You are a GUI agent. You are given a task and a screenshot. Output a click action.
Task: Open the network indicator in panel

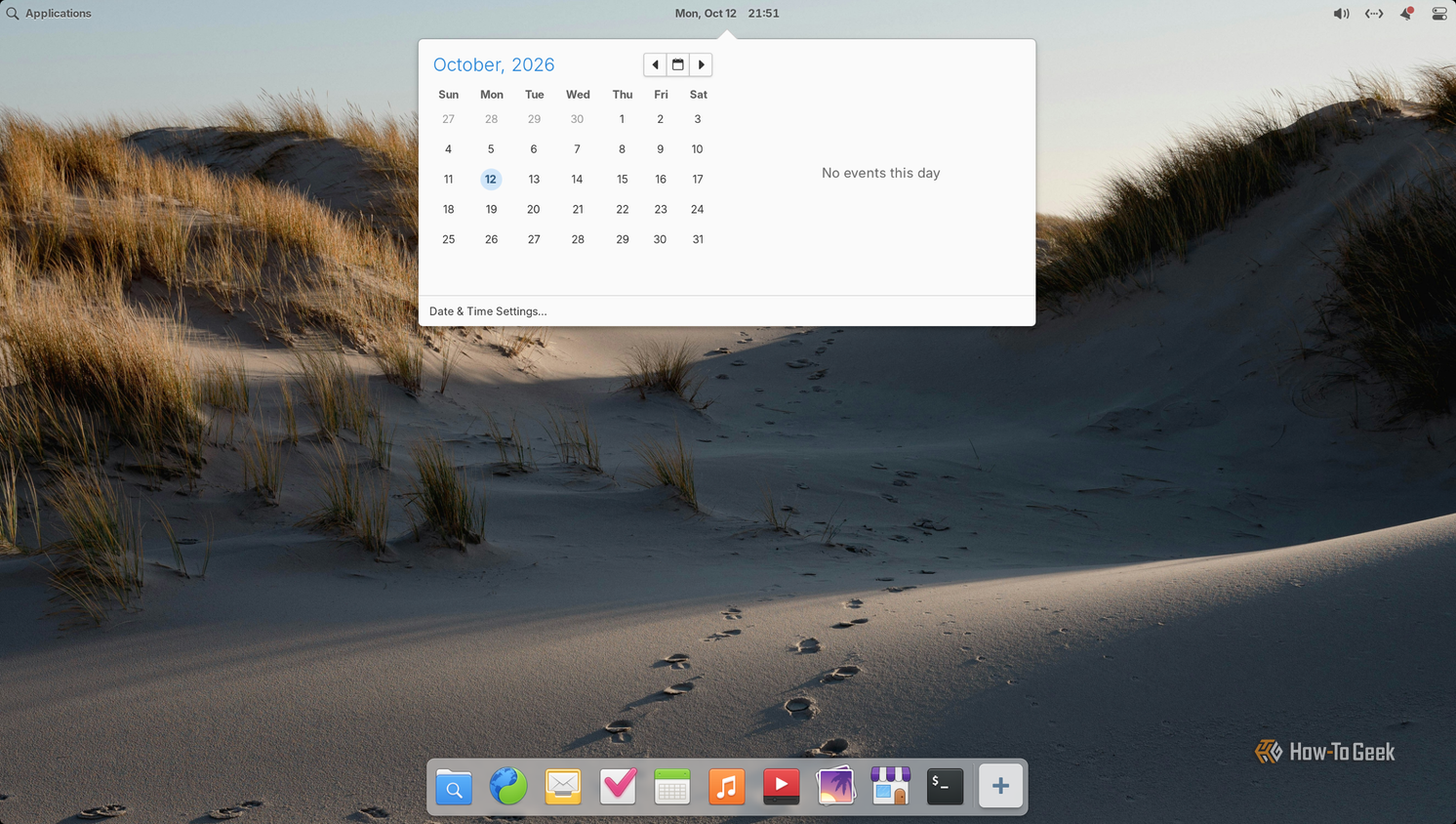point(1374,14)
